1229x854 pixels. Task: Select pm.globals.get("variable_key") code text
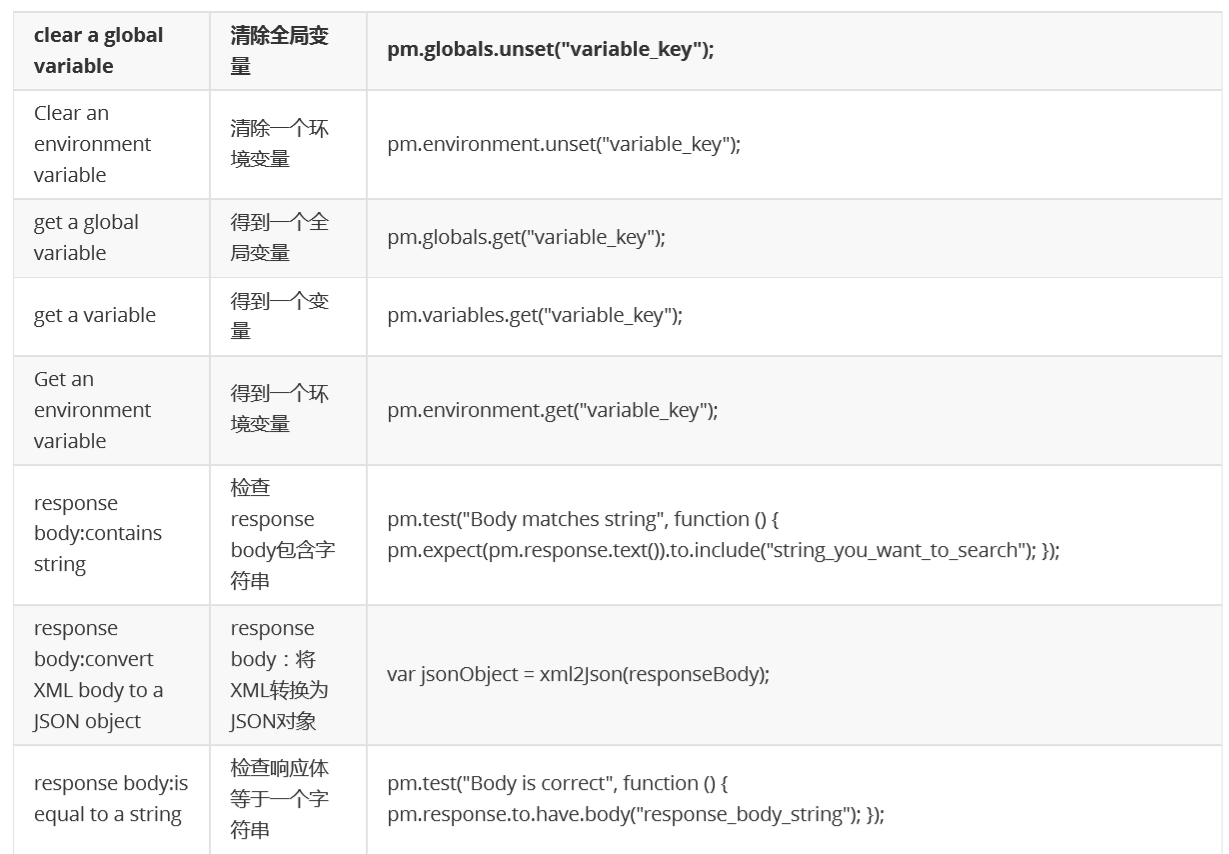tap(526, 238)
